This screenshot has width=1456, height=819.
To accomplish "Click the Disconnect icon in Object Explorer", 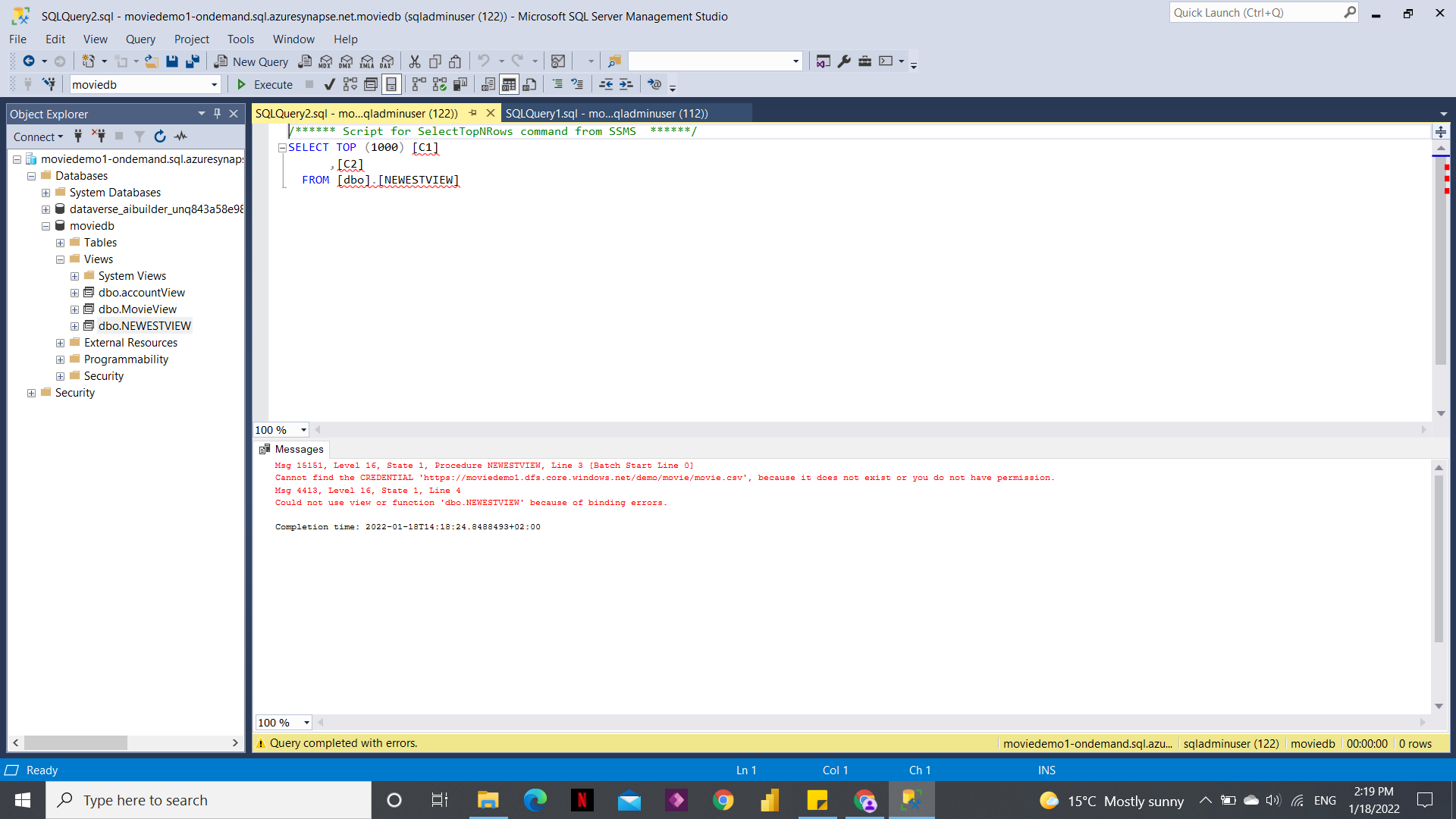I will 99,136.
